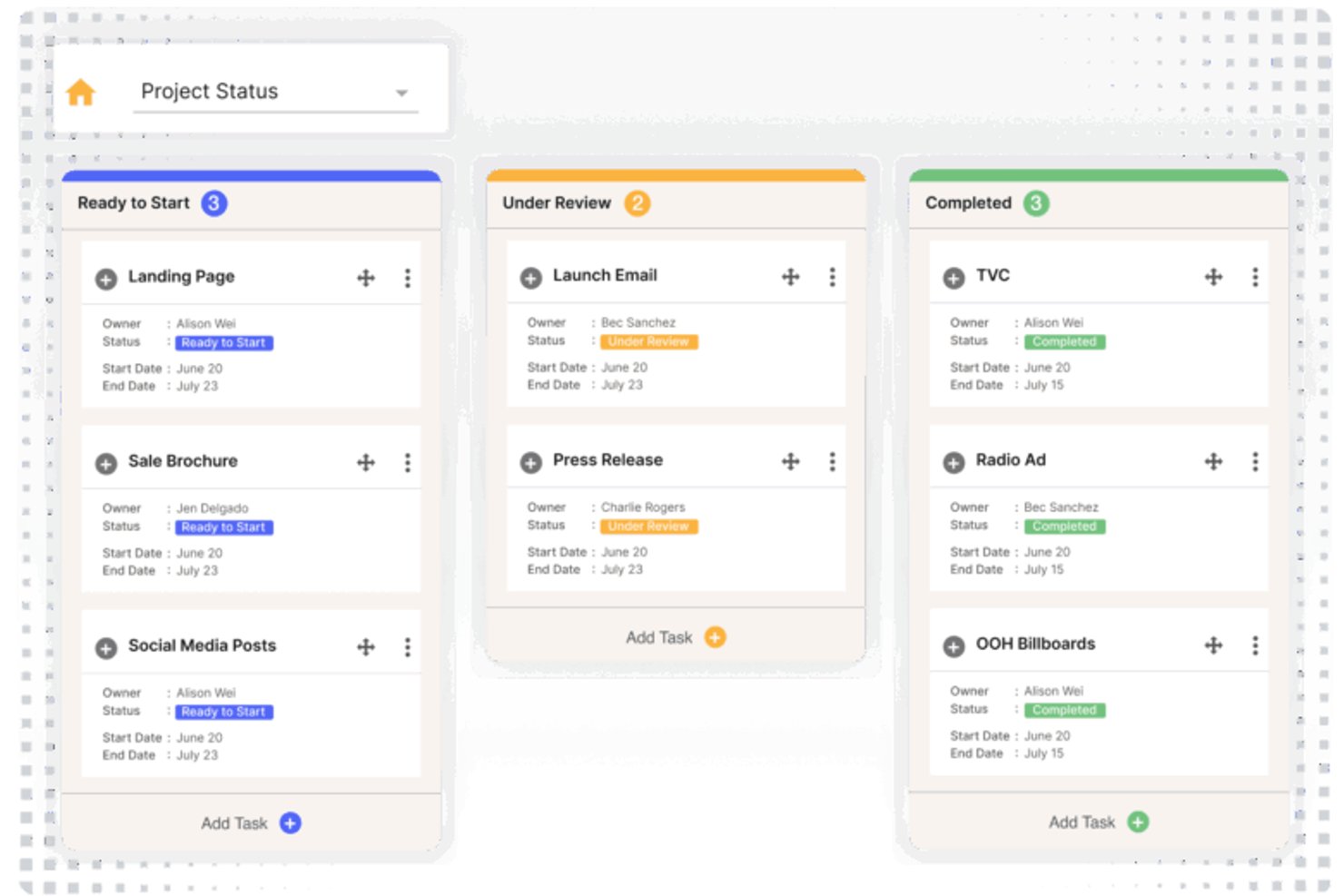Click the Completed column count badge

click(1036, 203)
